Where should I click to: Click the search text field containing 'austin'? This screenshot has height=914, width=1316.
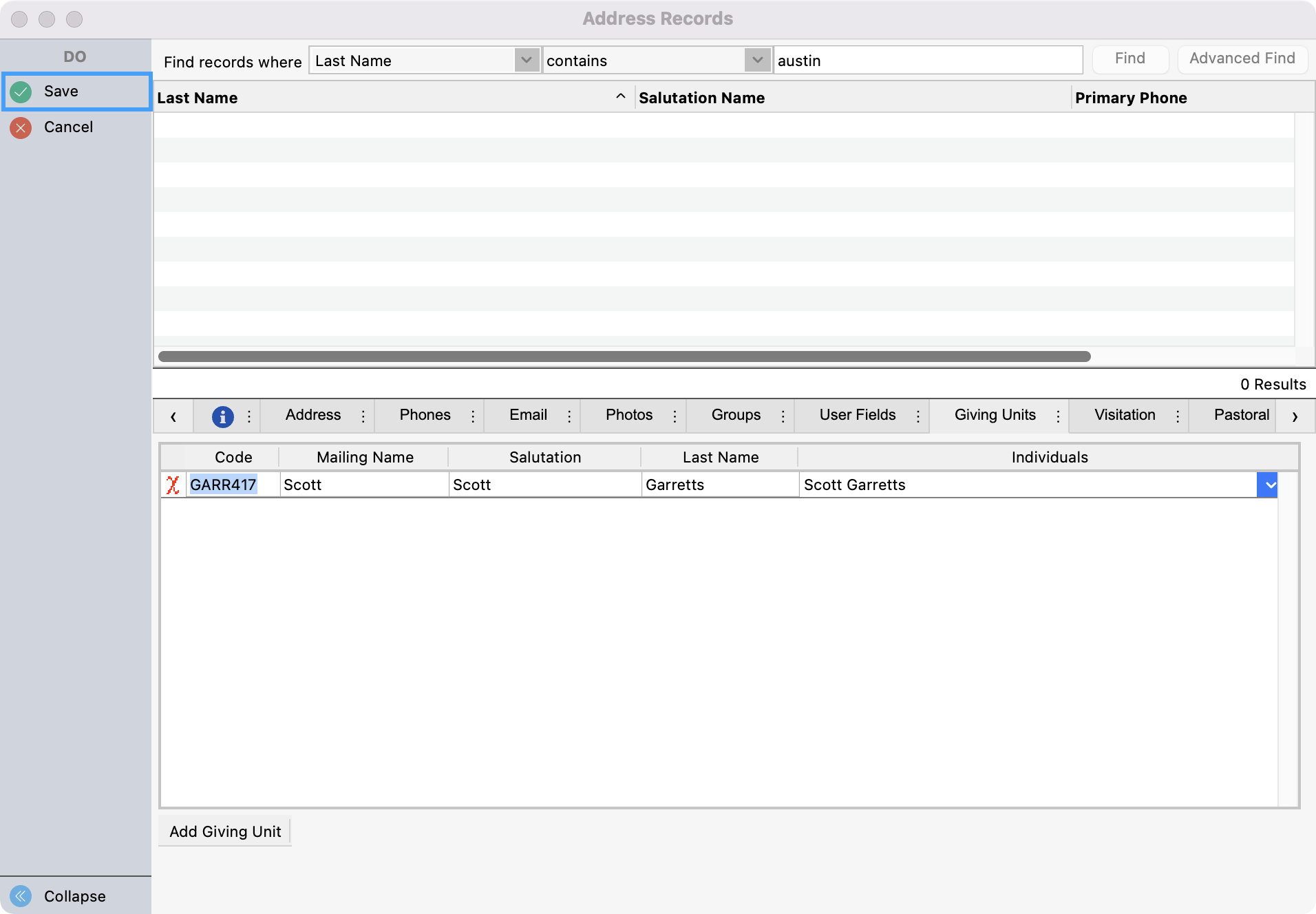[927, 61]
